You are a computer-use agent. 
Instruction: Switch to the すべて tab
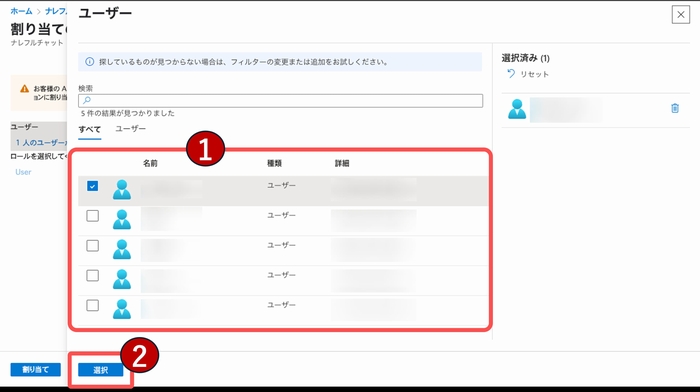90,129
